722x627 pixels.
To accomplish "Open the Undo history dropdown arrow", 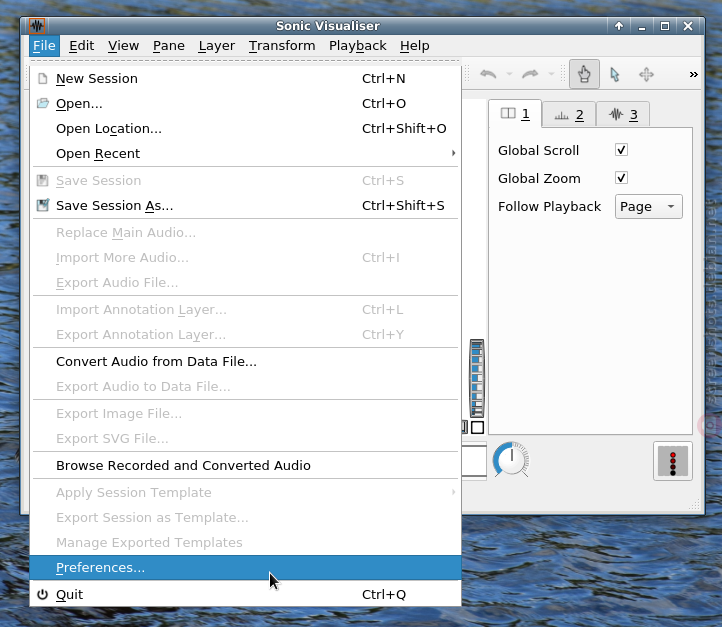I will coord(509,74).
